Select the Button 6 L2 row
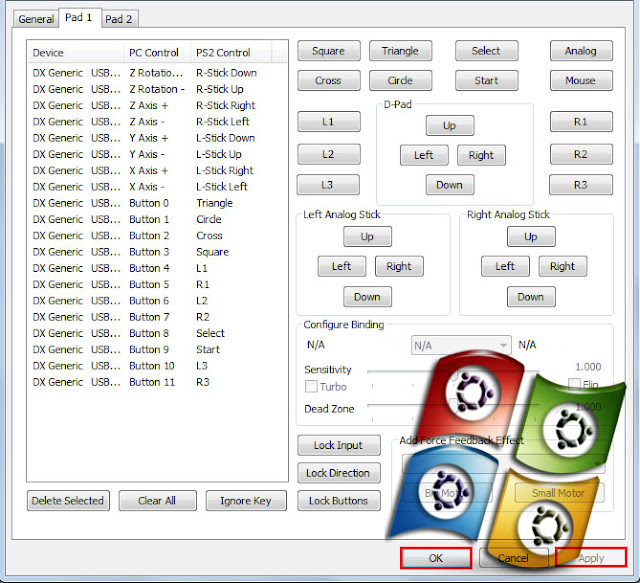The width and height of the screenshot is (640, 583). [x=158, y=301]
